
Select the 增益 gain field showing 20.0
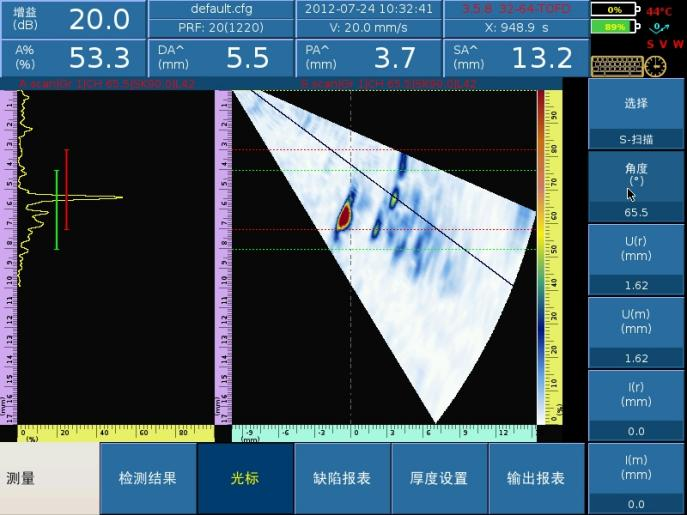73,19
